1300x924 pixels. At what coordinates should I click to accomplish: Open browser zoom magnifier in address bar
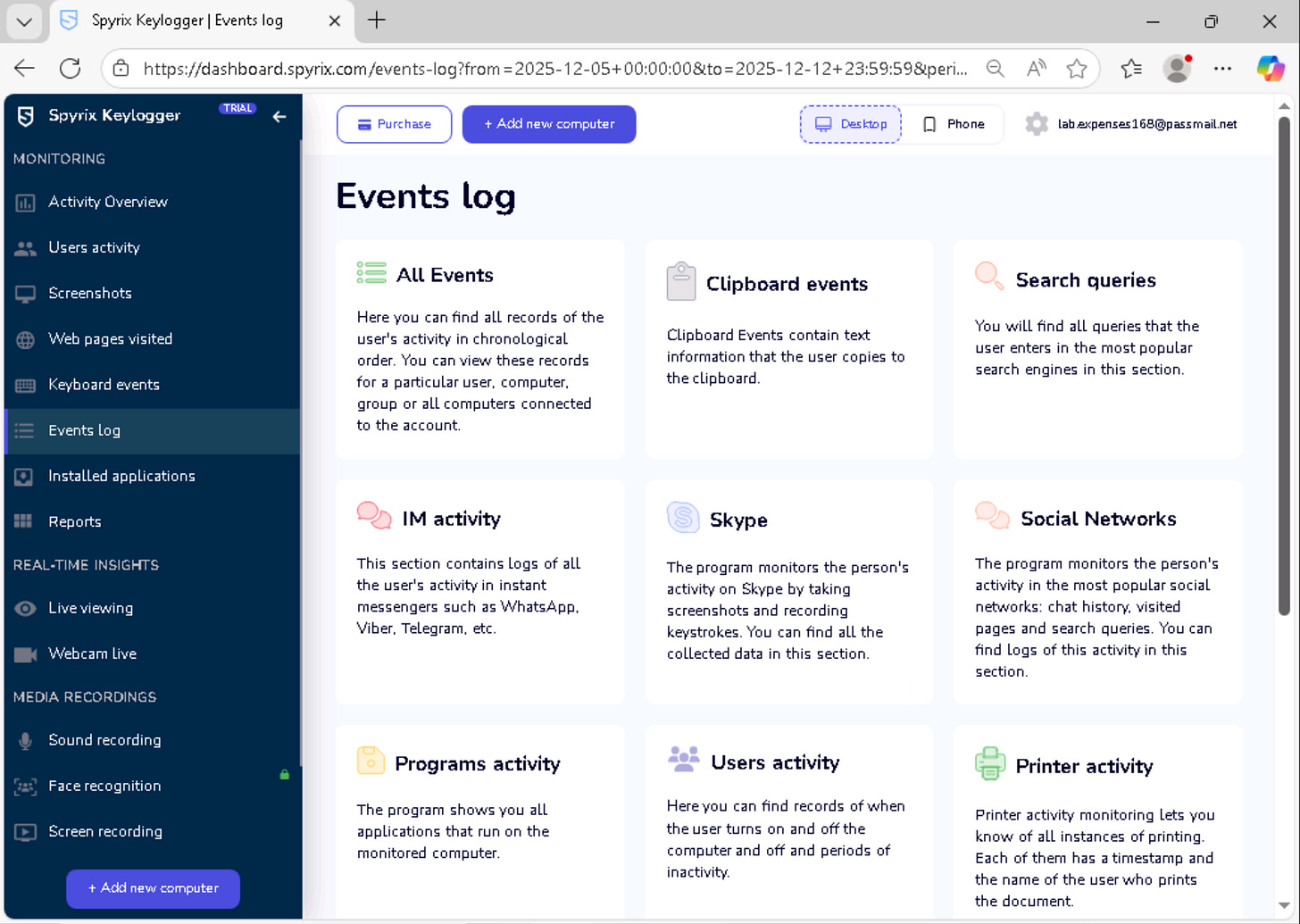coord(996,69)
